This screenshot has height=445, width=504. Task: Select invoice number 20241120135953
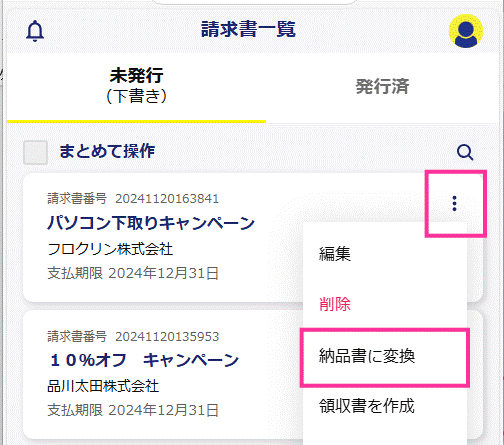pyautogui.click(x=167, y=337)
